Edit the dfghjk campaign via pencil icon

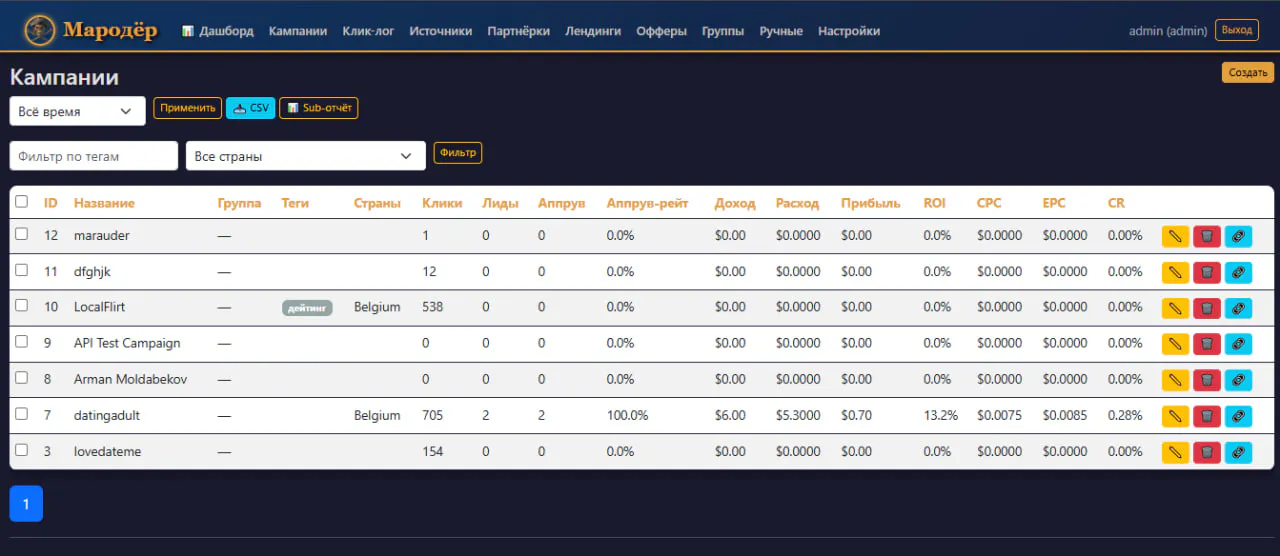click(1175, 272)
